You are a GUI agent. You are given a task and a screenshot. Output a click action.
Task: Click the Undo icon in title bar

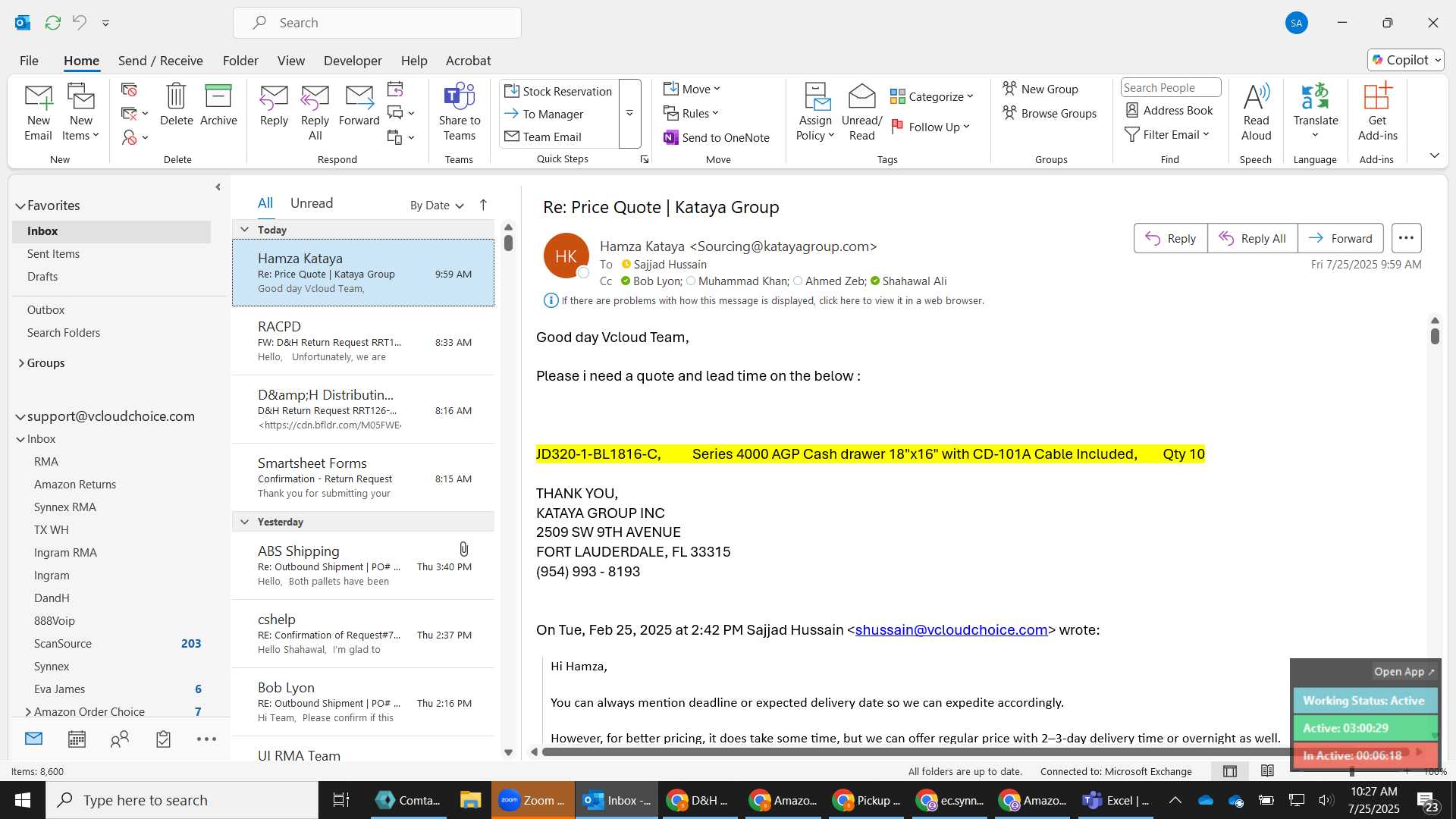click(x=79, y=23)
